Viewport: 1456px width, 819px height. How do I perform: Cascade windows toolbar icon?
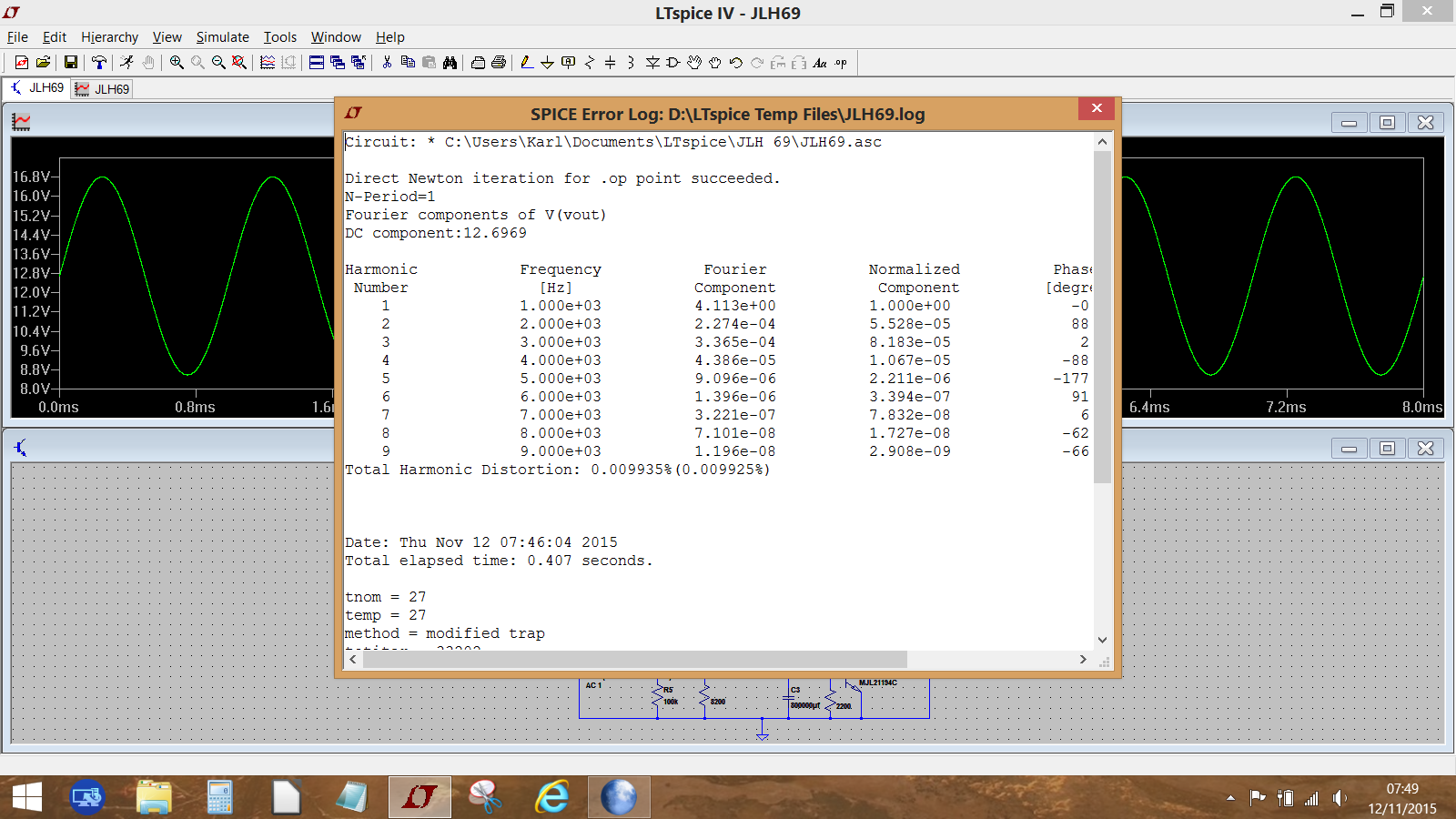coord(338,63)
